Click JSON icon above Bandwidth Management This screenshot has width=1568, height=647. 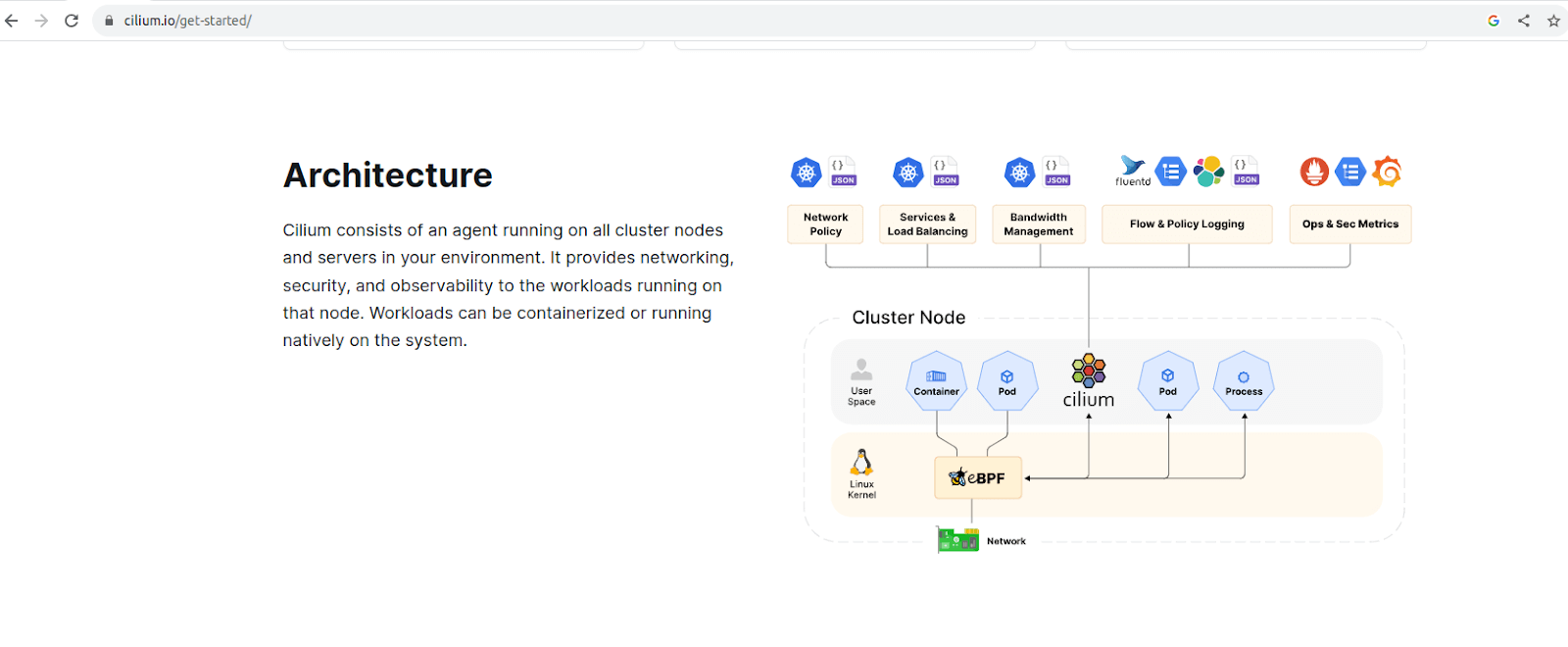pyautogui.click(x=1056, y=172)
